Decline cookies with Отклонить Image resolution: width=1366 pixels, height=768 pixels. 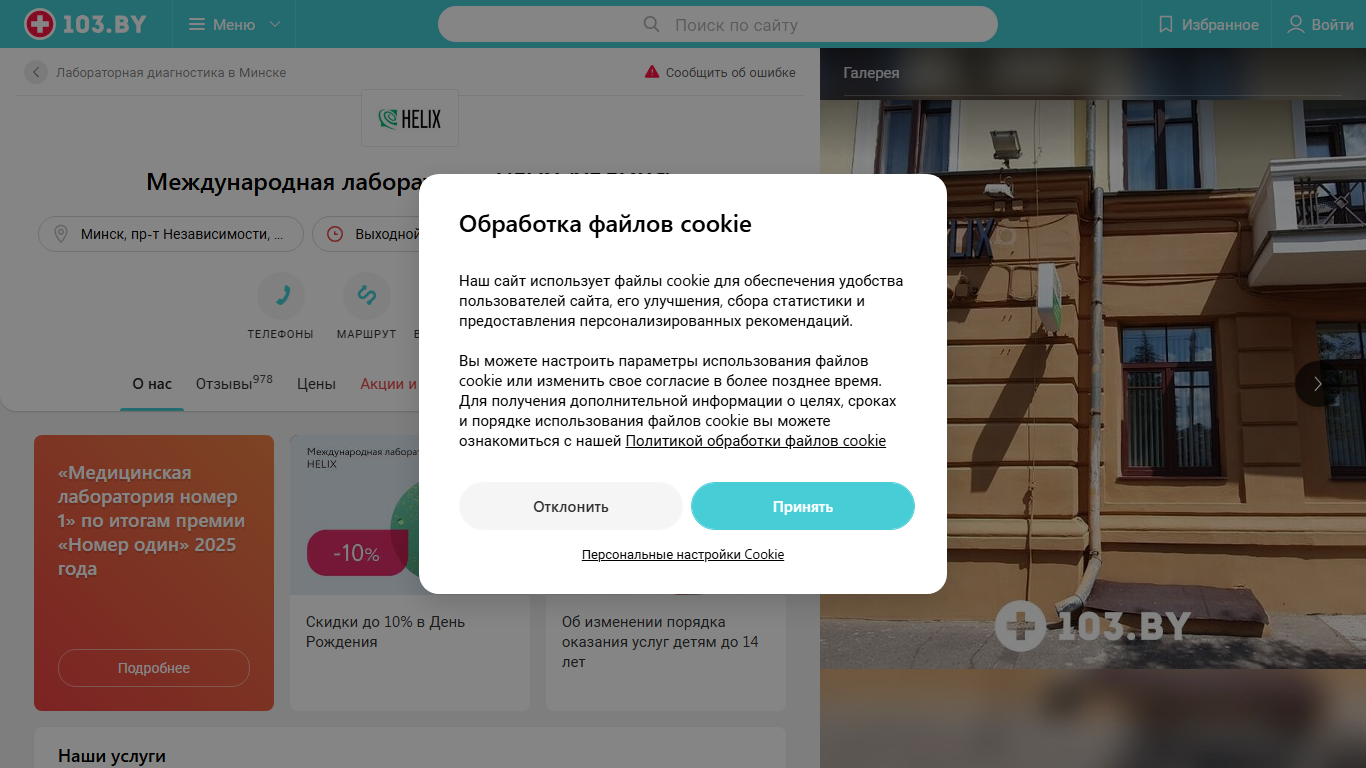(x=571, y=506)
